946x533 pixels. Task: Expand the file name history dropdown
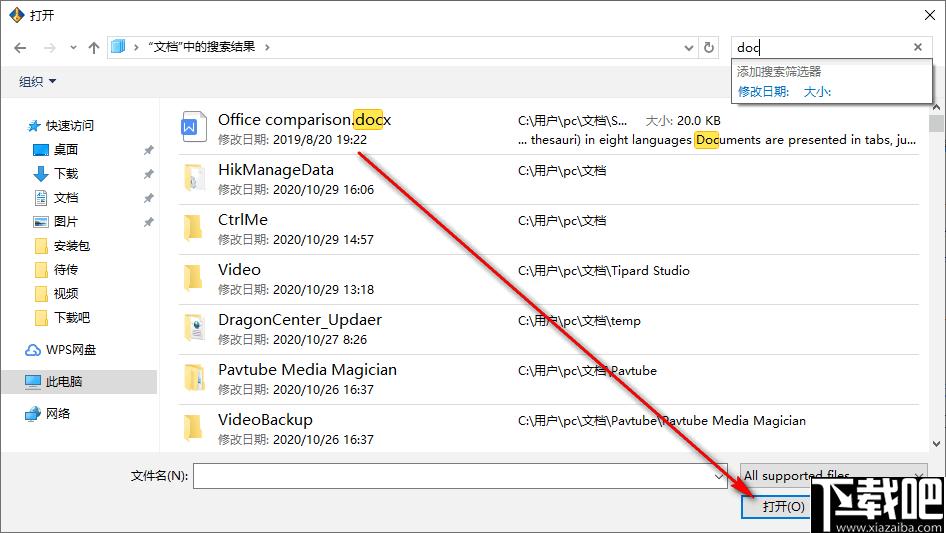coord(719,476)
